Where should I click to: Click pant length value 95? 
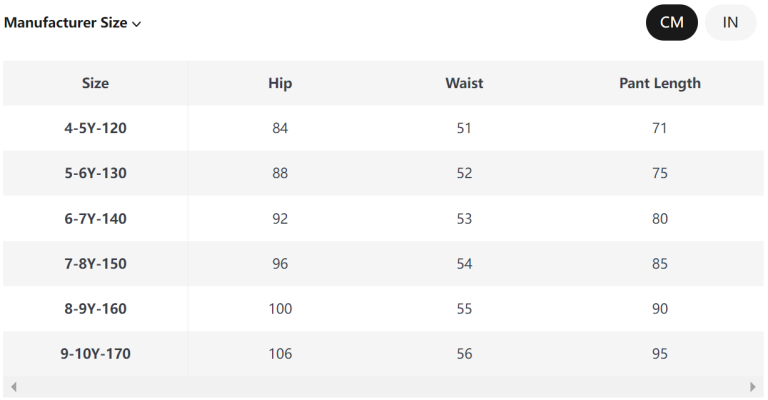660,354
